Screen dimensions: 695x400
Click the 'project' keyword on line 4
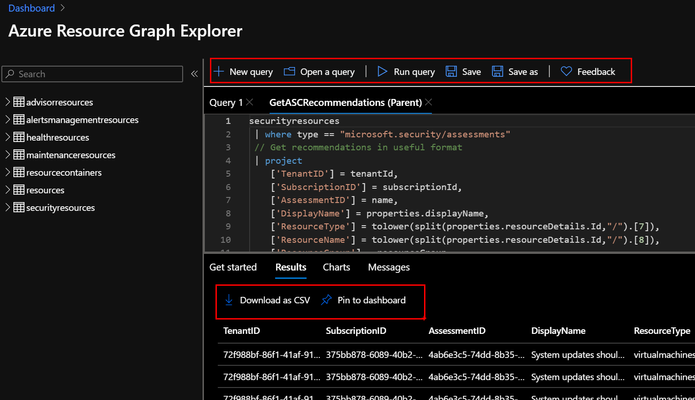tap(283, 161)
